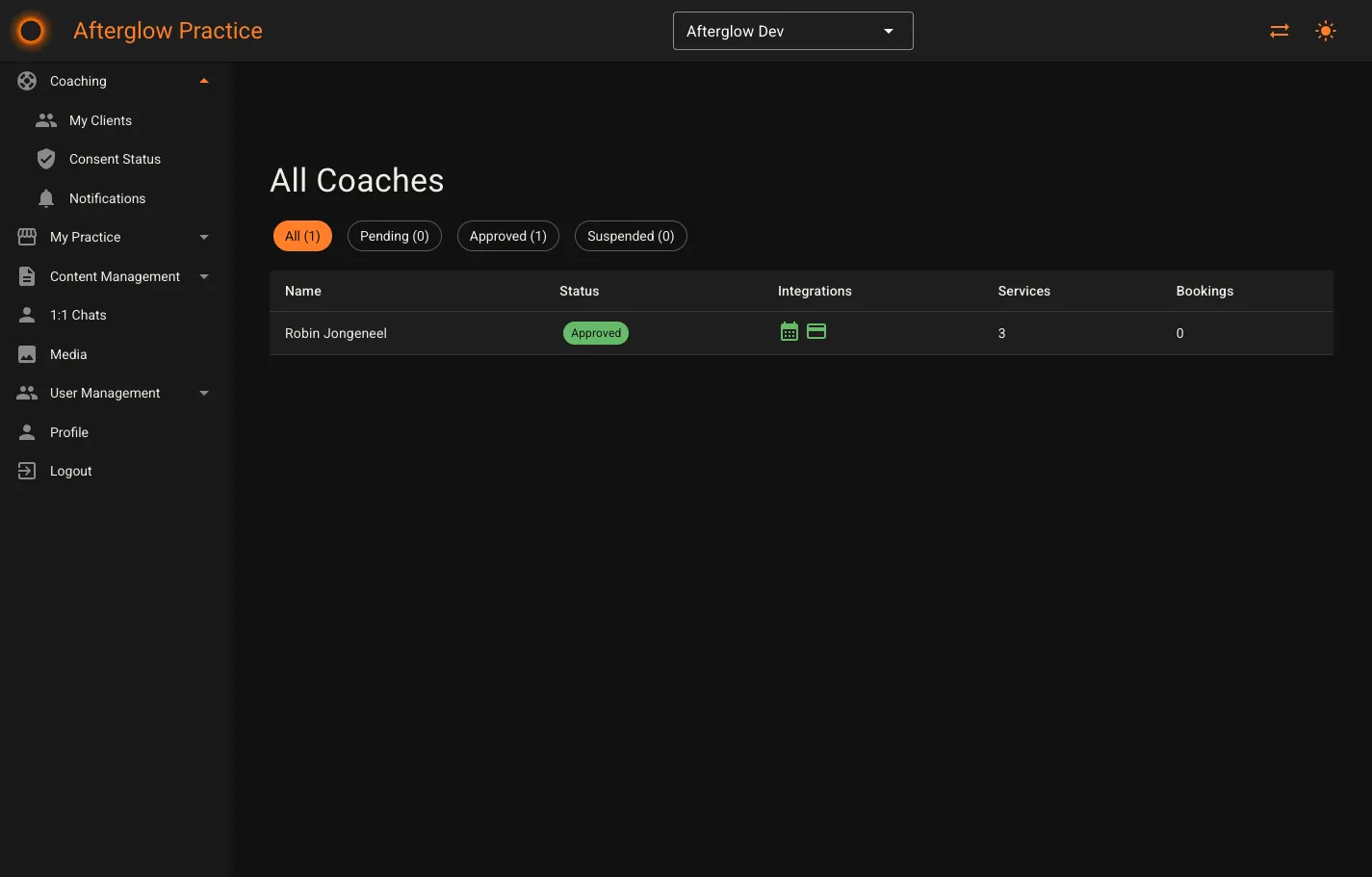This screenshot has width=1372, height=877.
Task: Open Robin Jongeneel's coach record
Action: coord(335,332)
